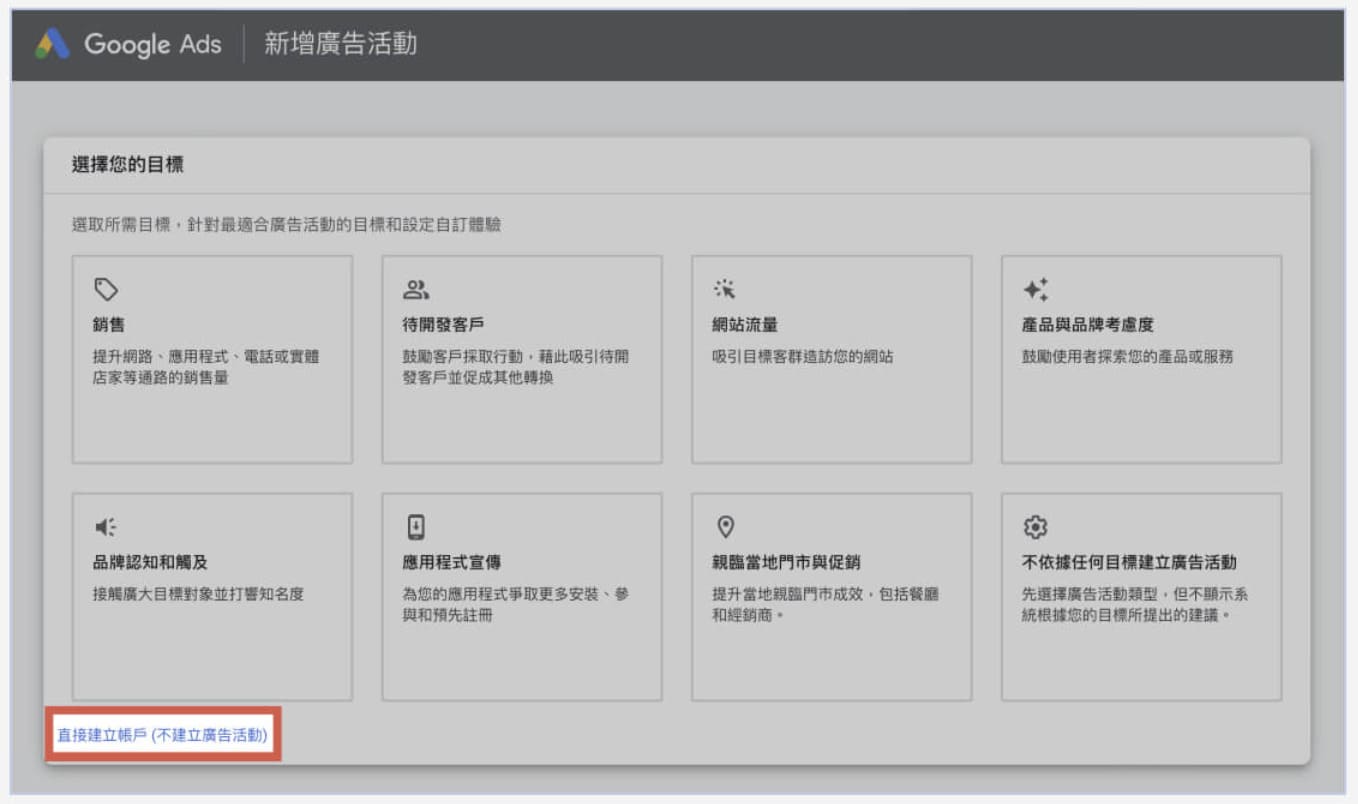Pick the 應用程式宣傳 goal card
This screenshot has width=1358, height=804.
(522, 597)
